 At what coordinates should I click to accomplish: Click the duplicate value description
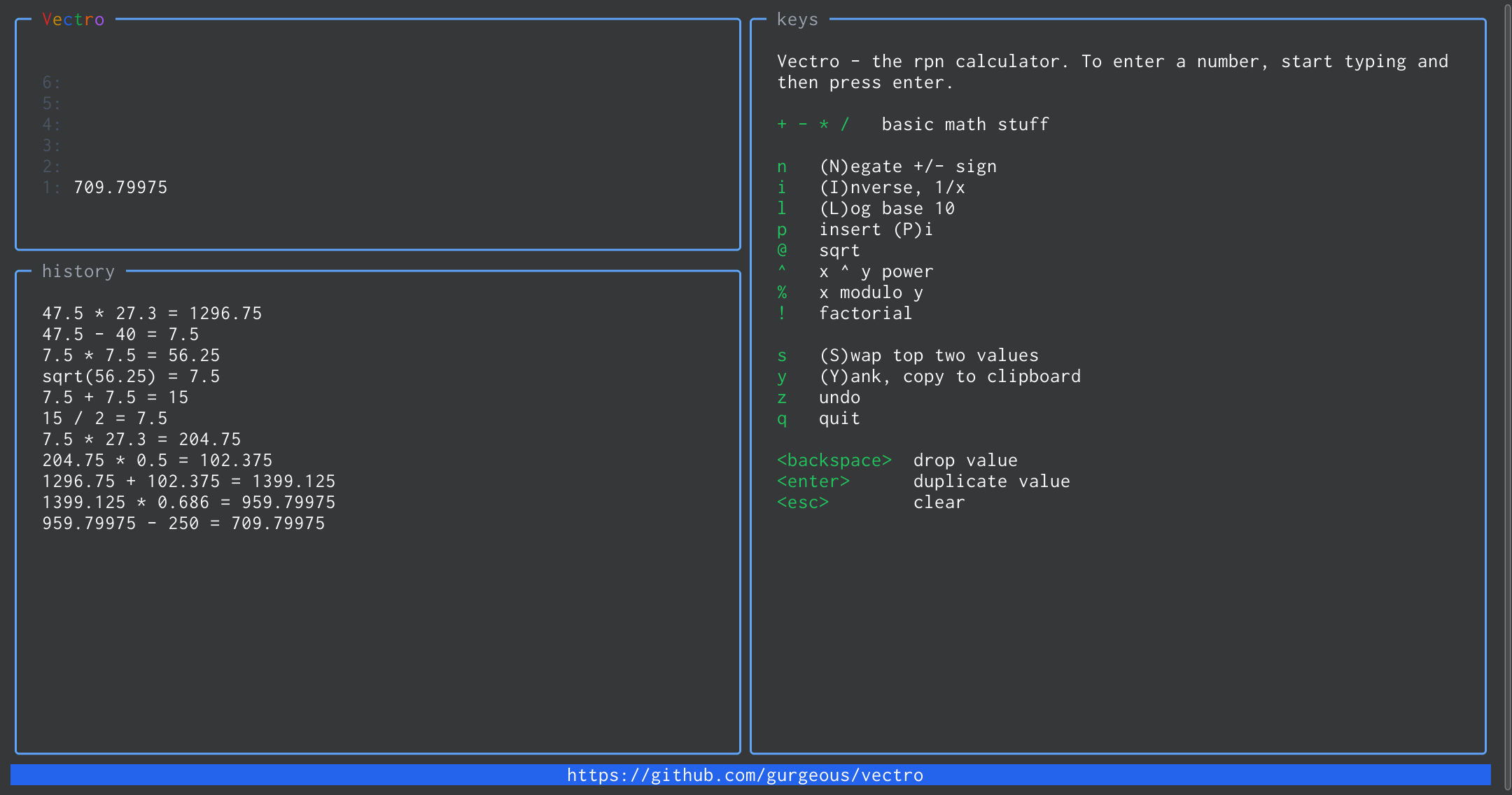[x=992, y=481]
